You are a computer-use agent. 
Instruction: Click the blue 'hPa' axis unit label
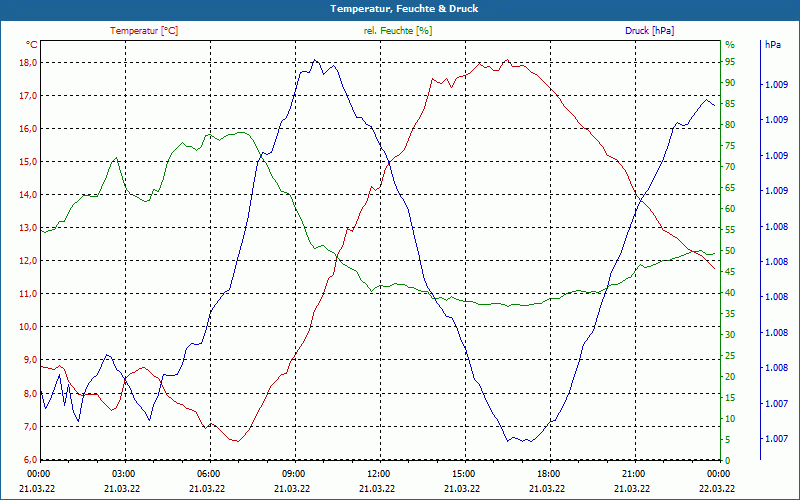click(773, 45)
